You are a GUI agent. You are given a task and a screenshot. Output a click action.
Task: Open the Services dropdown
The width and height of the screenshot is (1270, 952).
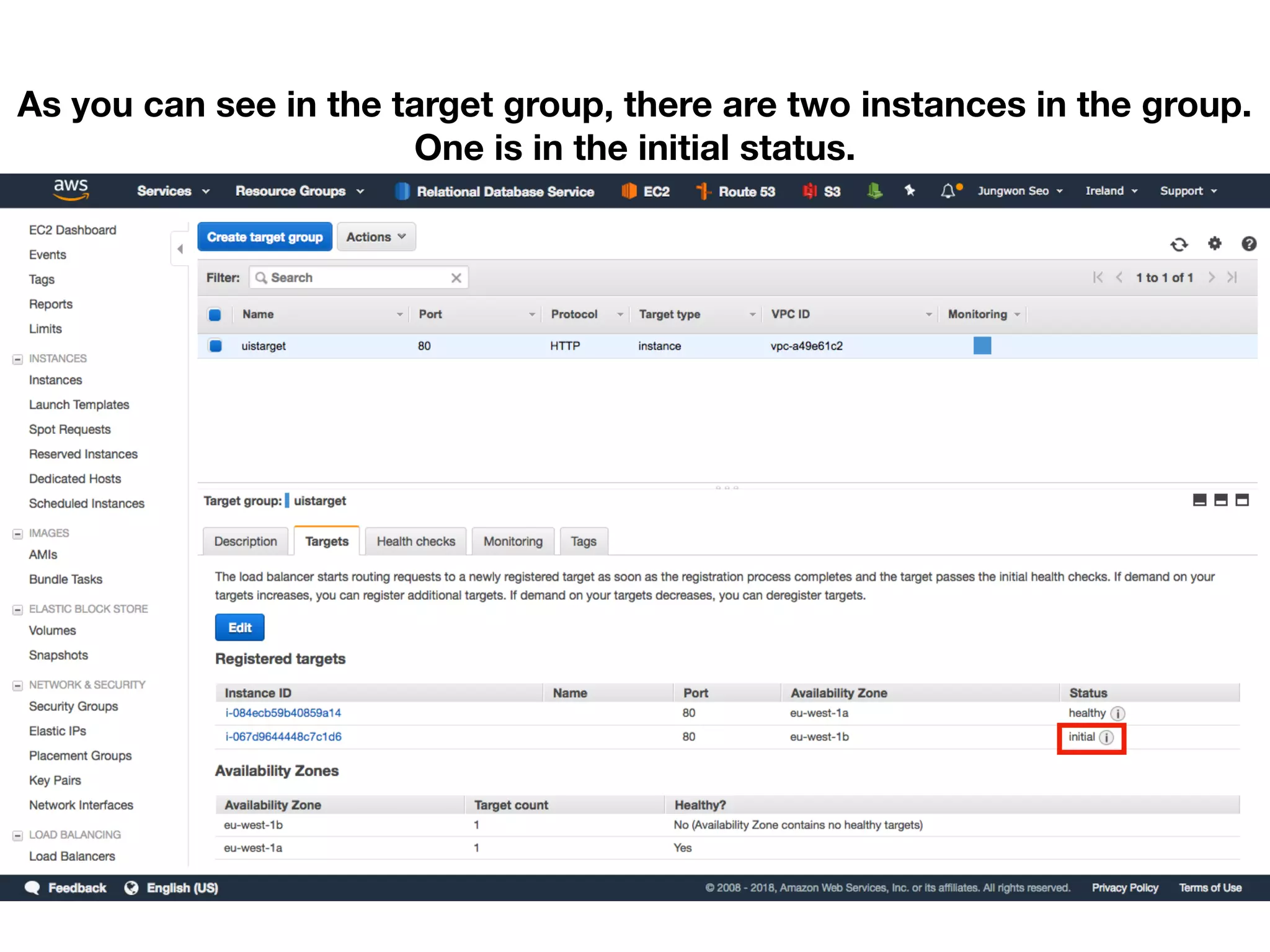tap(173, 191)
